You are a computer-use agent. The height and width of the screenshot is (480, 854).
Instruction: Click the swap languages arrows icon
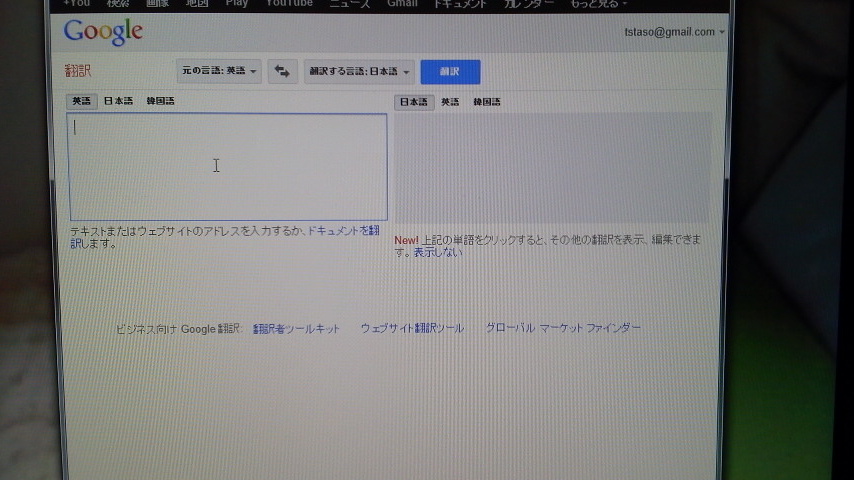(x=283, y=71)
